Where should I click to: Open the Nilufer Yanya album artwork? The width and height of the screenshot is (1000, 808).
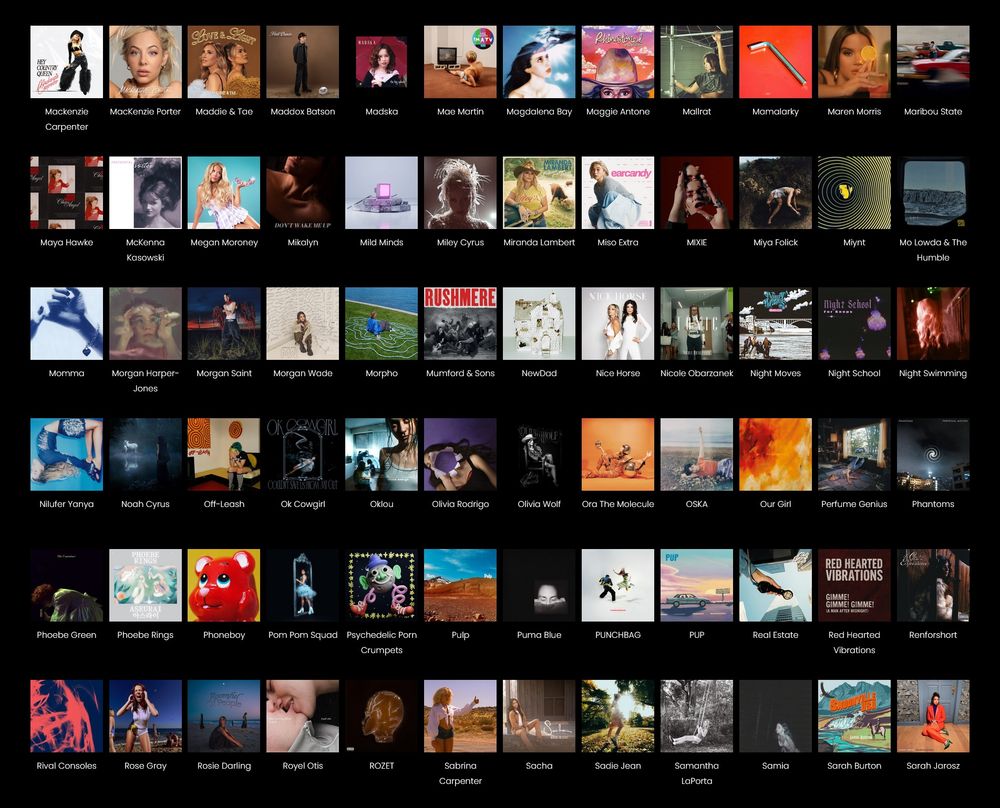pyautogui.click(x=66, y=454)
